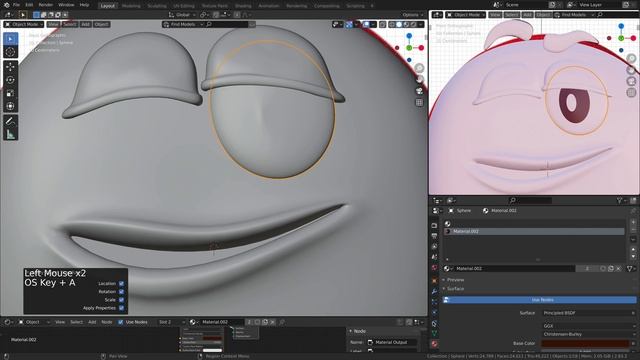Switch to rendered shading in main viewport
The image size is (640, 360).
(413, 24)
